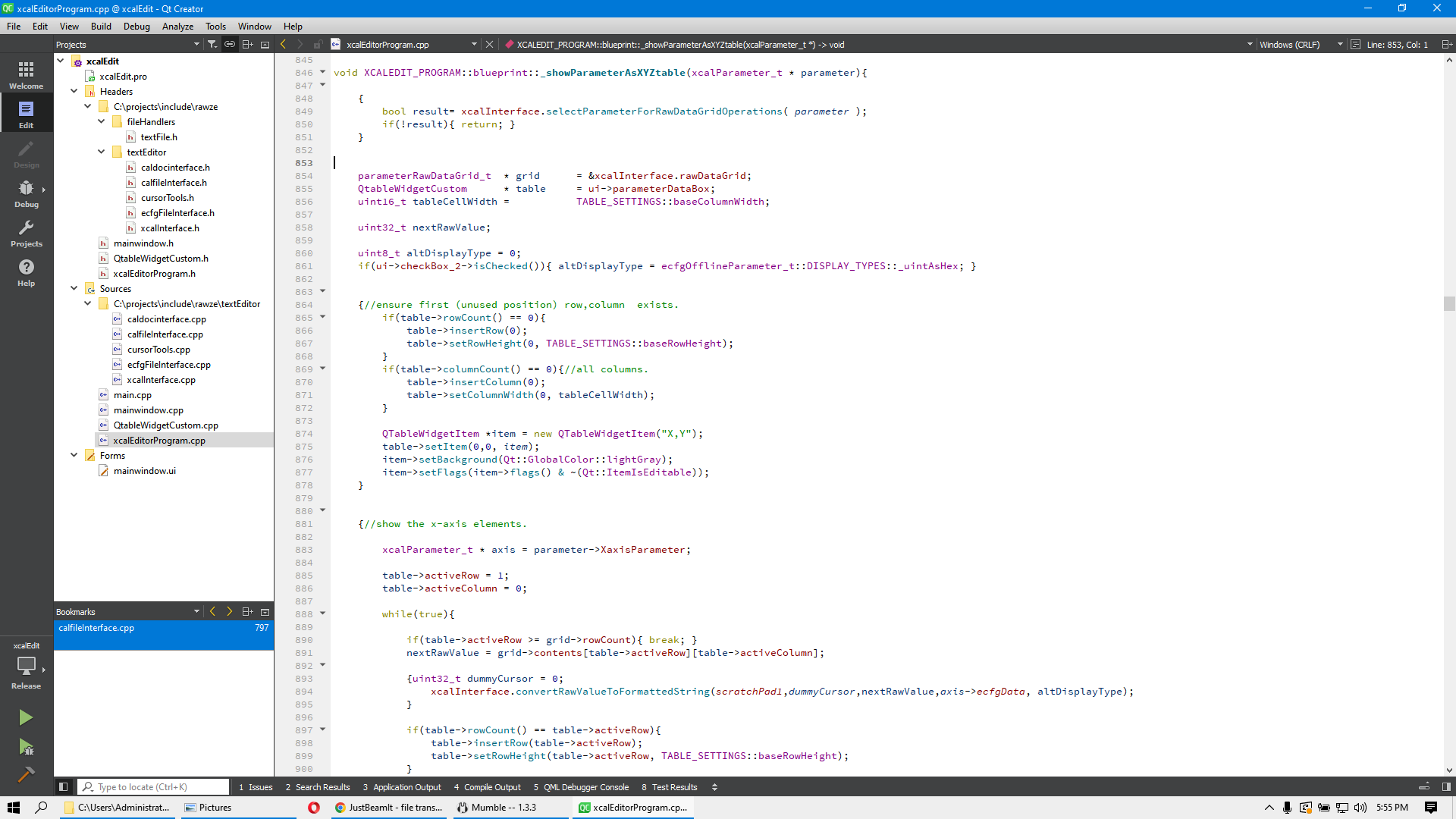The width and height of the screenshot is (1456, 819).
Task: Open the File menu
Action: pyautogui.click(x=14, y=26)
